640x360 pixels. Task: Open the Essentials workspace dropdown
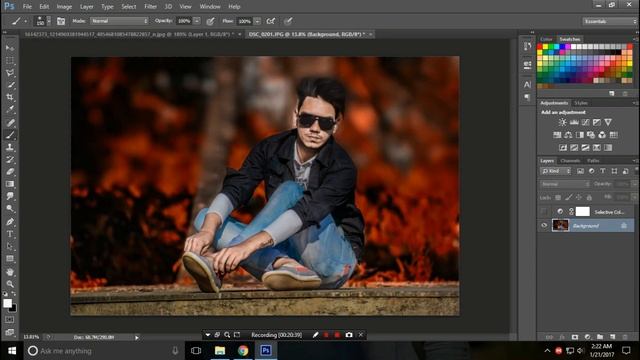[x=609, y=21]
